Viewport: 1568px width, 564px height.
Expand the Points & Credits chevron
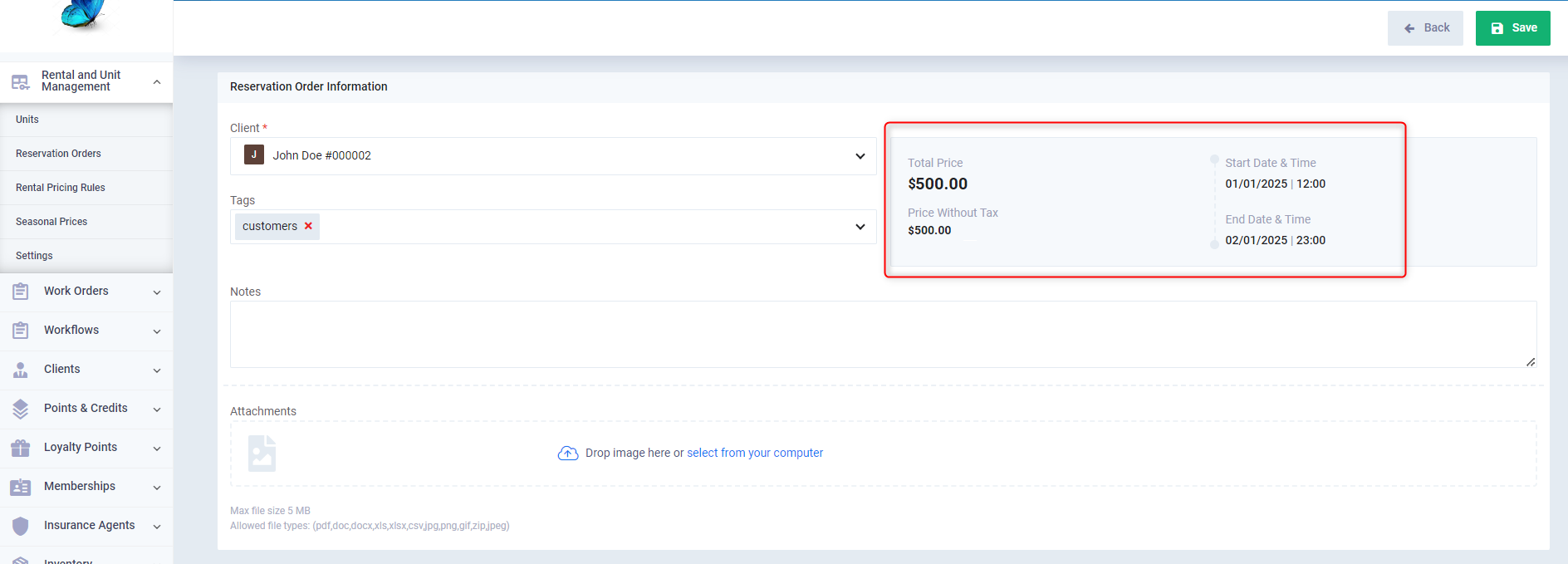157,410
